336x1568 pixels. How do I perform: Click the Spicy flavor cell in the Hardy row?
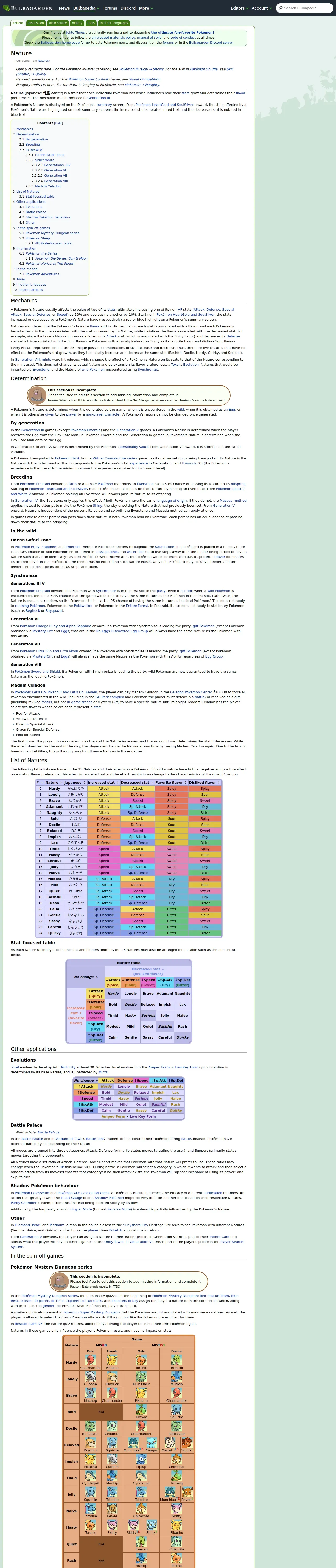(x=171, y=789)
